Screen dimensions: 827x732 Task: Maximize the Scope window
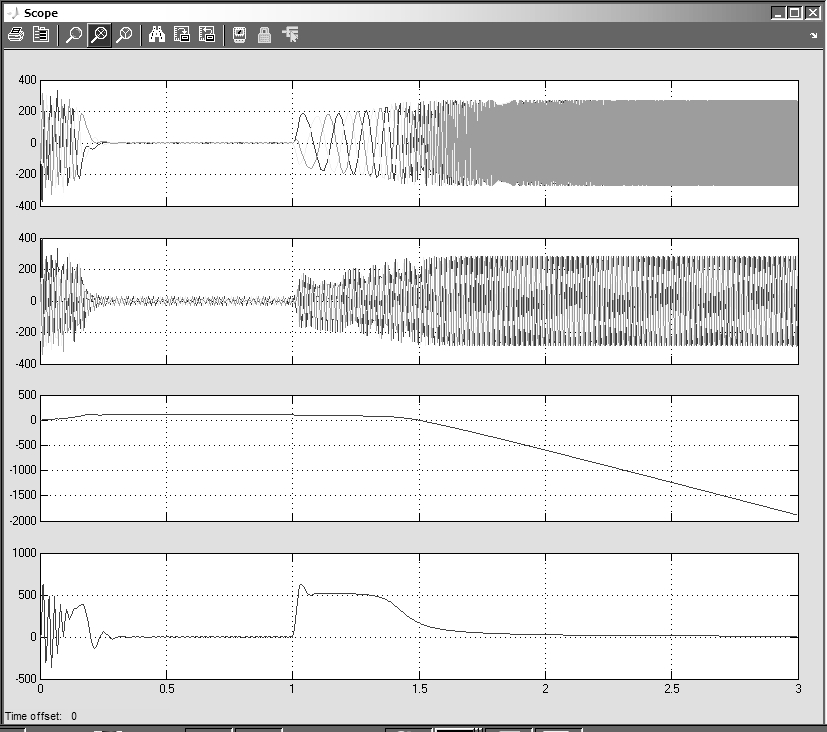coord(794,13)
